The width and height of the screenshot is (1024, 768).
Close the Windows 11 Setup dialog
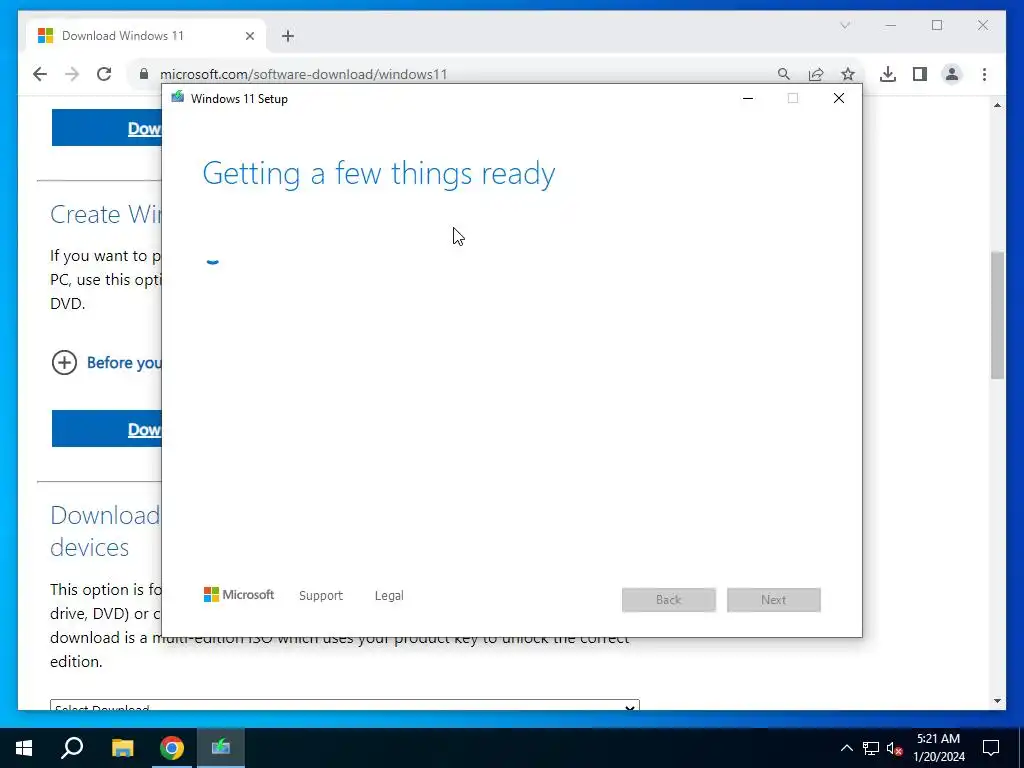coord(839,99)
